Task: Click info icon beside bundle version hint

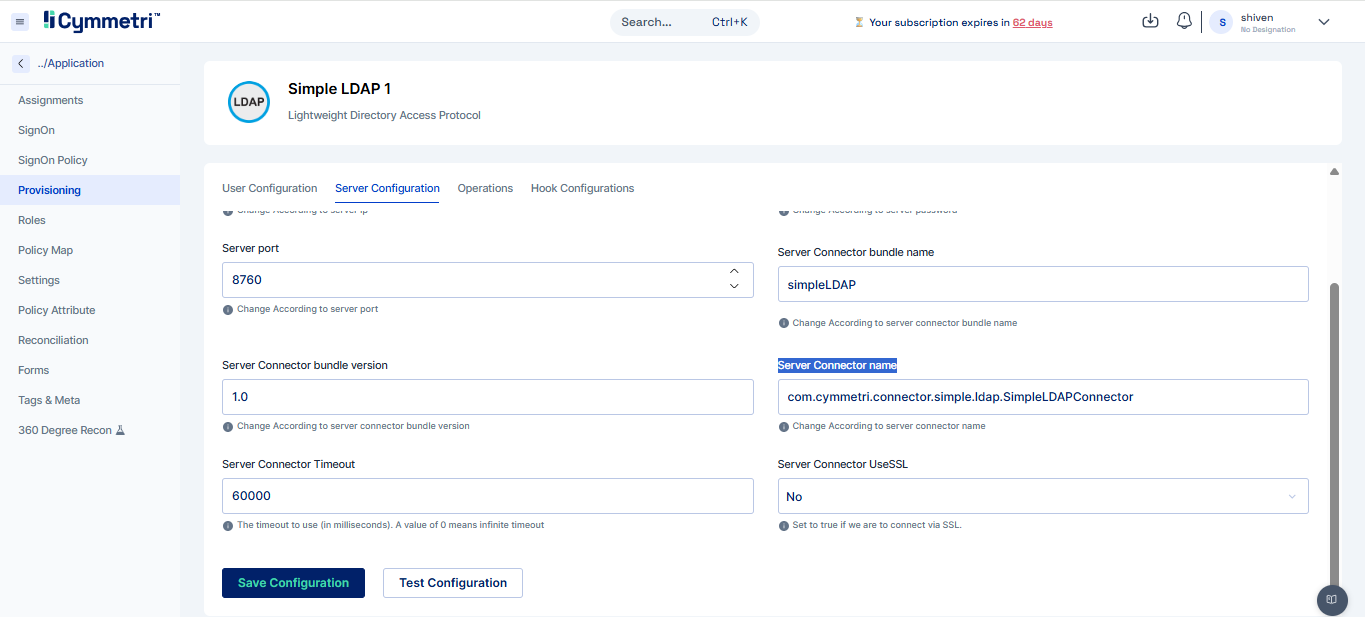Action: coord(228,426)
